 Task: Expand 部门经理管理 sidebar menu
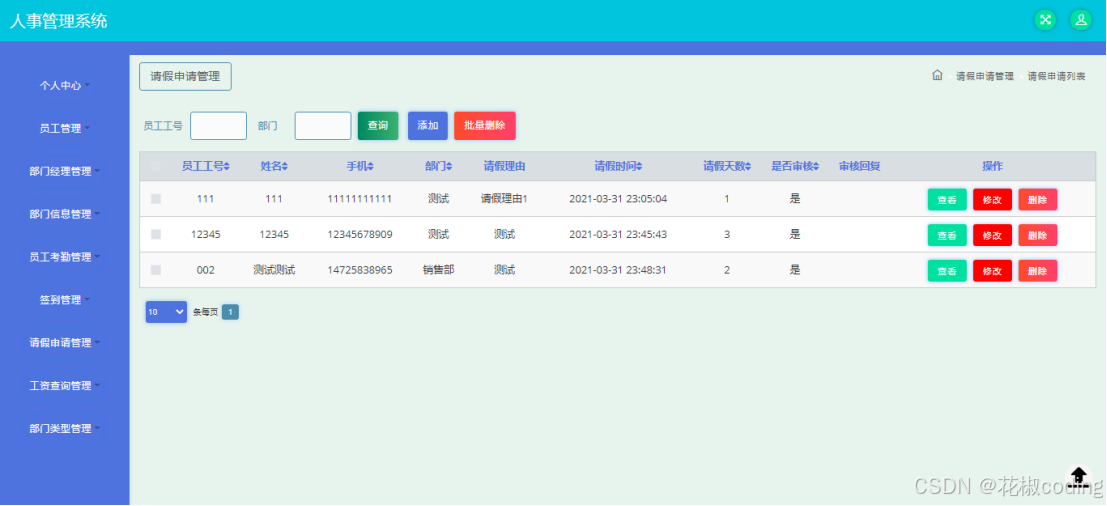pyautogui.click(x=64, y=171)
